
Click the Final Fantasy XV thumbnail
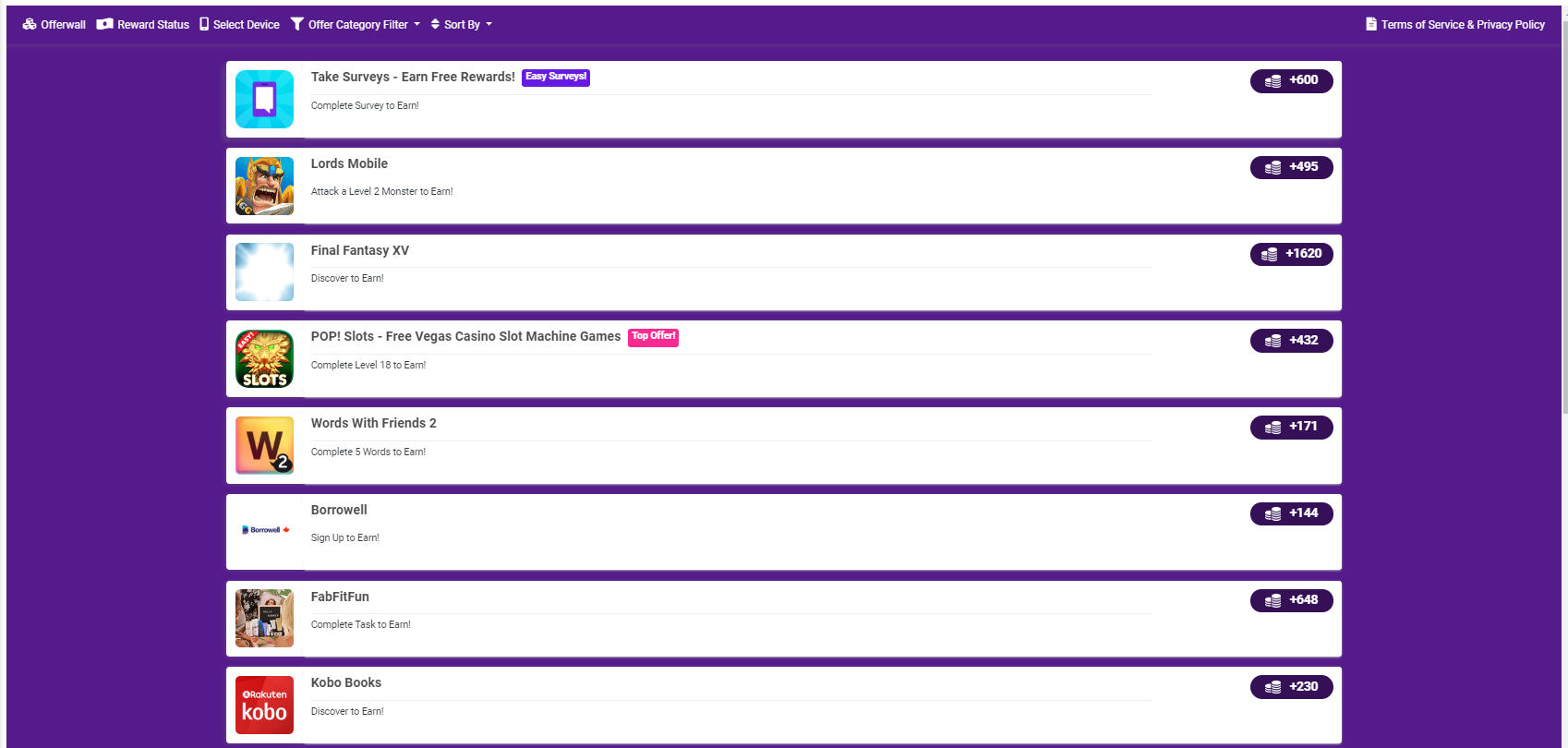(x=264, y=272)
